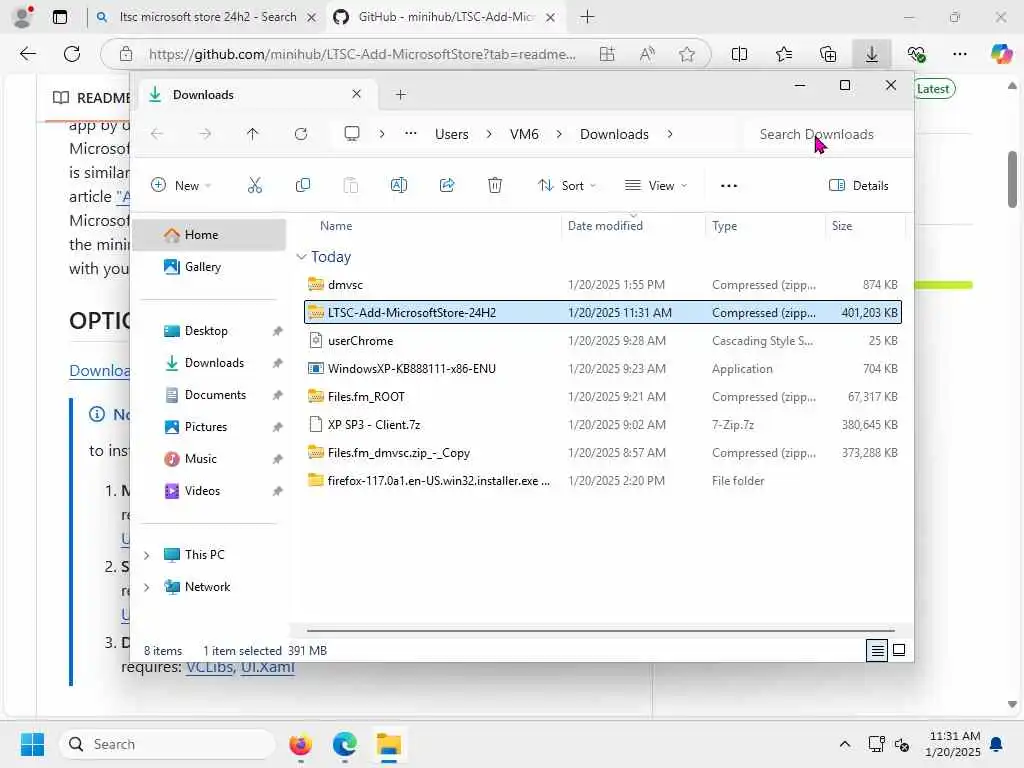
Task: Click breadcrumb chevron after VM6
Action: [559, 134]
